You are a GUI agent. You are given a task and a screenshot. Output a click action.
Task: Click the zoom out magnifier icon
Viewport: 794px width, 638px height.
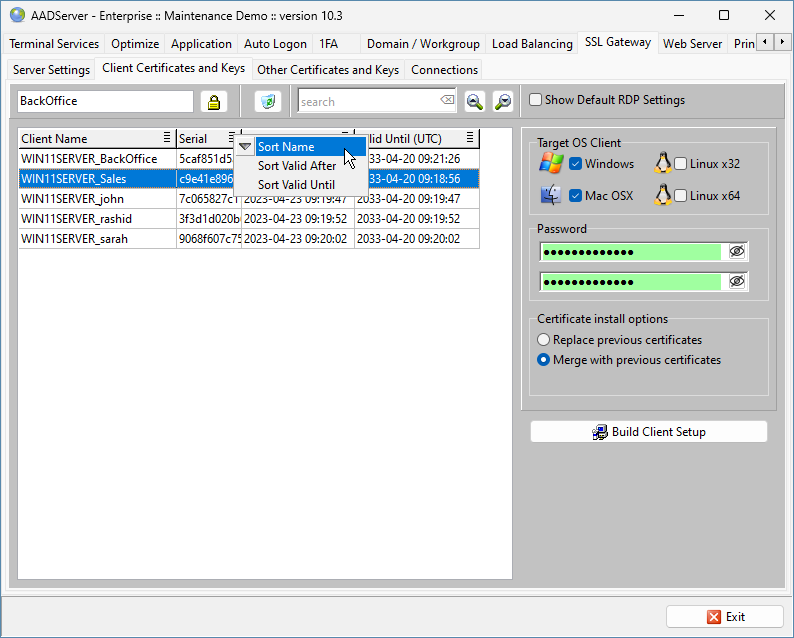point(502,102)
